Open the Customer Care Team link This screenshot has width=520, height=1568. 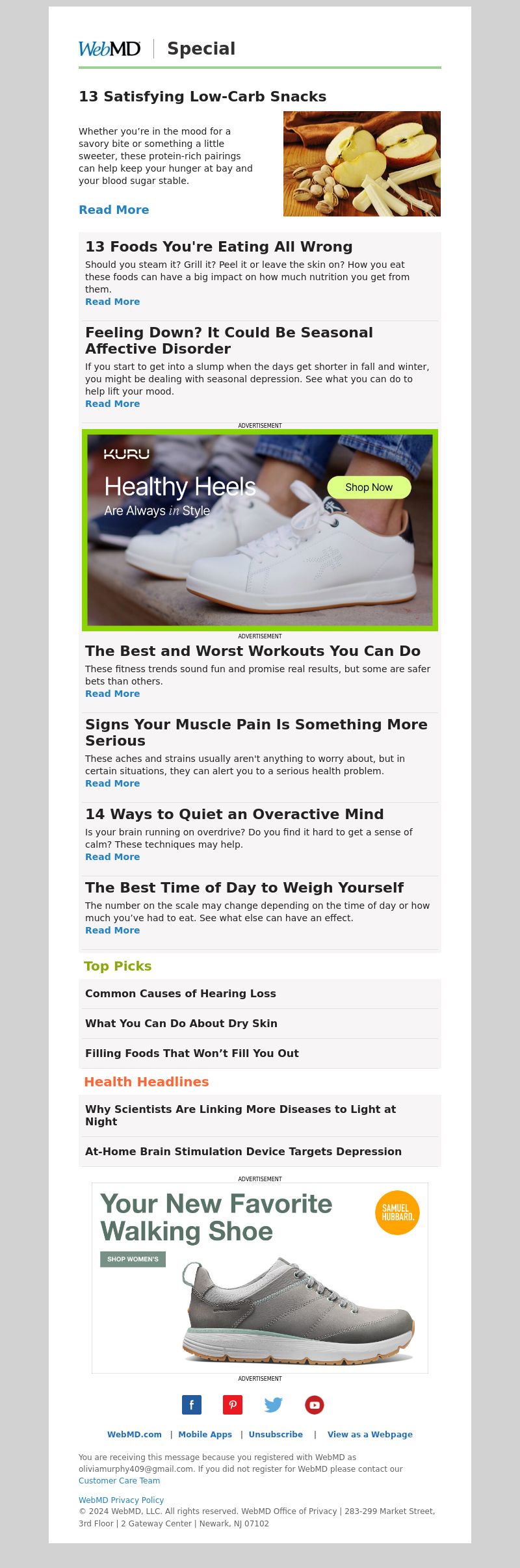(x=119, y=1480)
